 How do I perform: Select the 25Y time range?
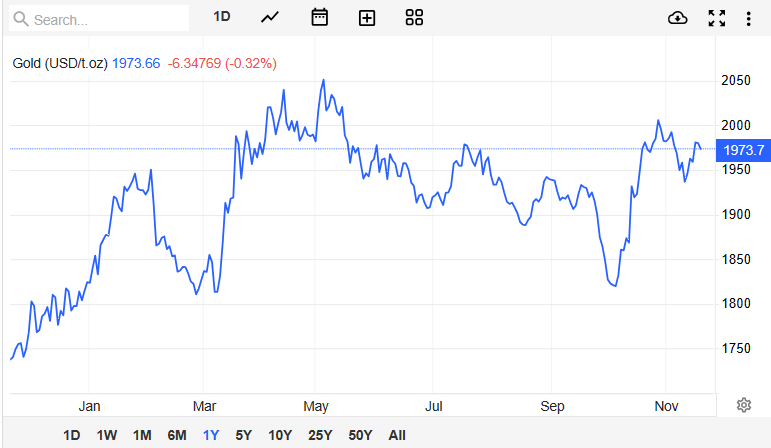pos(320,435)
